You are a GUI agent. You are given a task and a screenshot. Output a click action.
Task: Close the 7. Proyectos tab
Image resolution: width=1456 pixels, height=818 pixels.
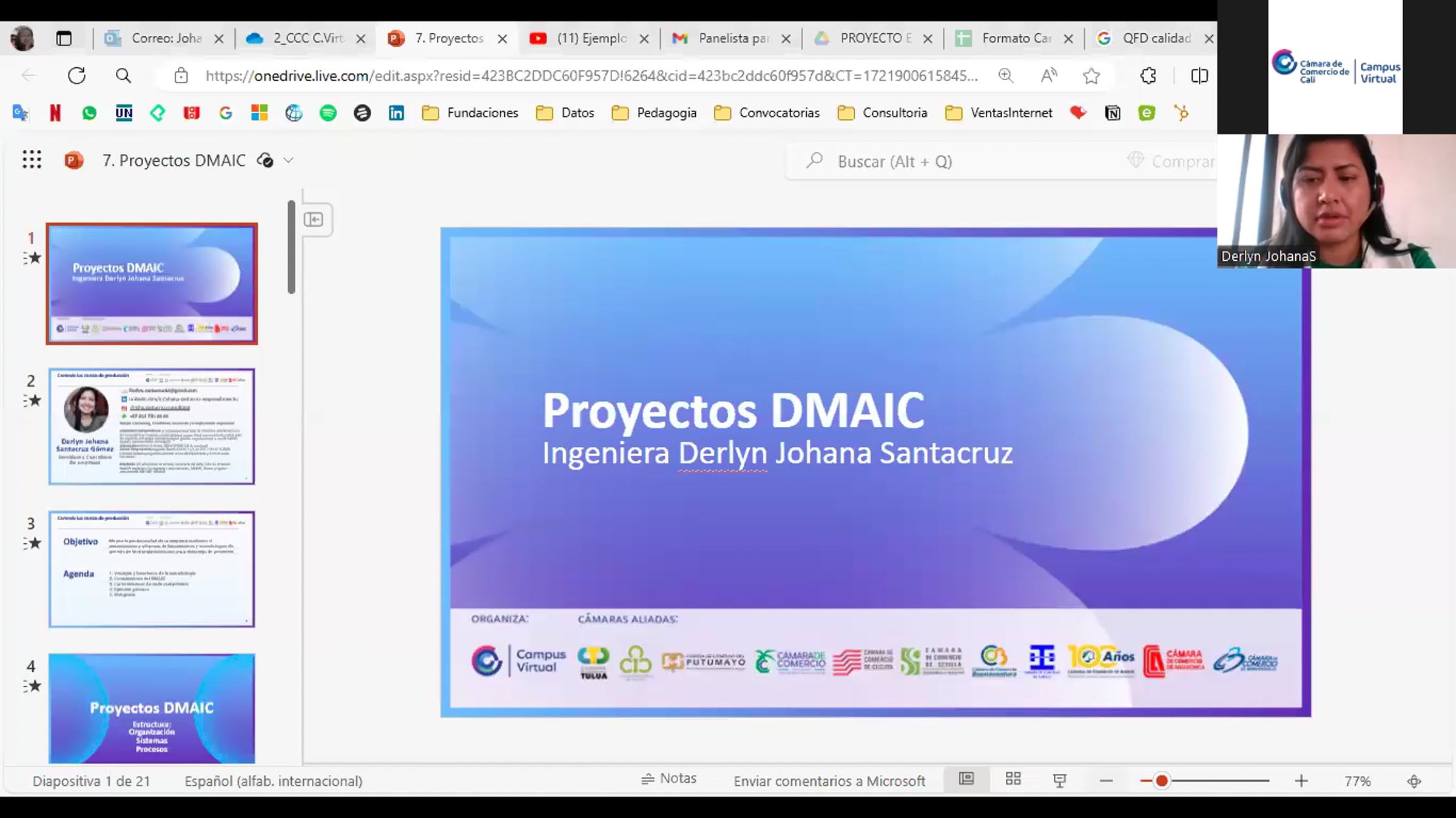(x=502, y=39)
